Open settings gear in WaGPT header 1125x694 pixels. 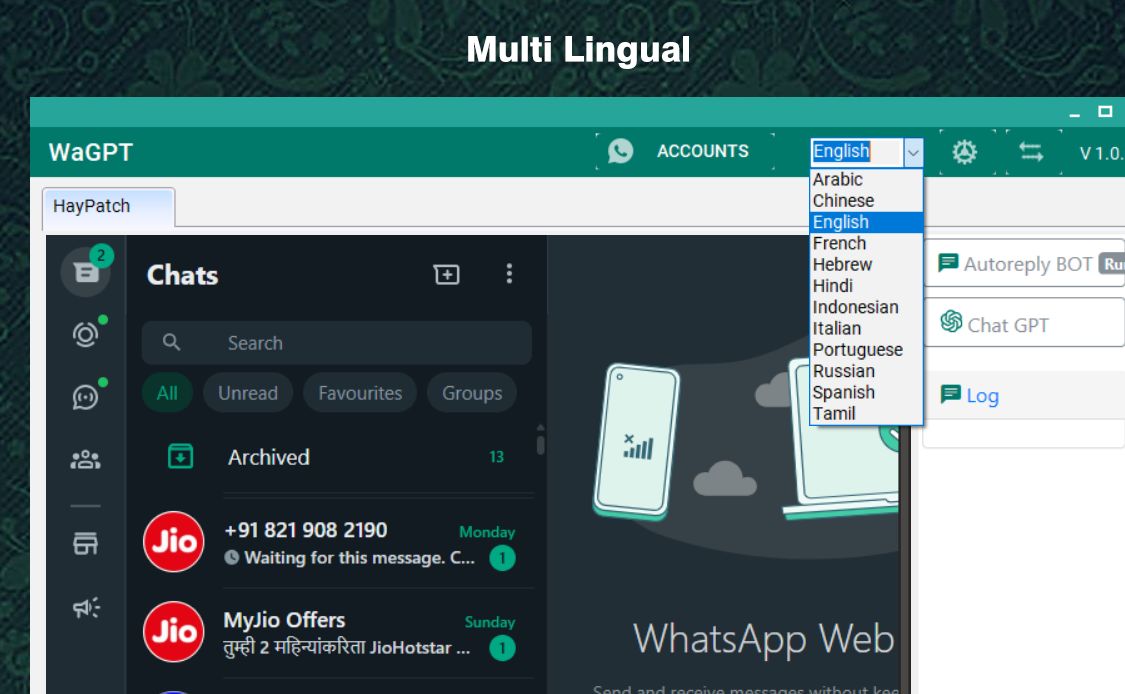pyautogui.click(x=964, y=152)
